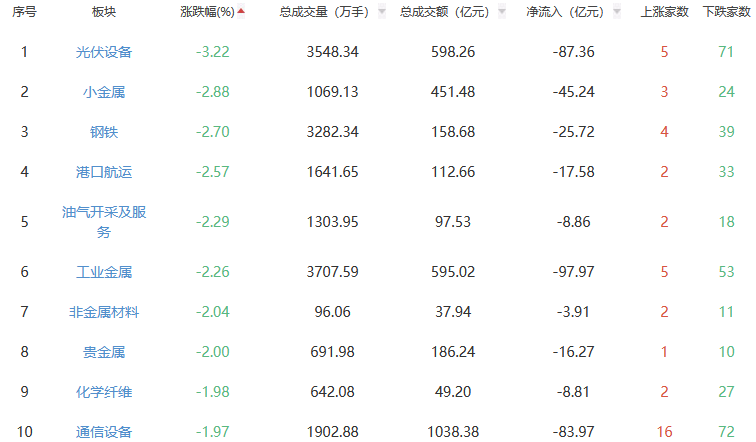Image resolution: width=756 pixels, height=442 pixels.
Task: Sort by 涨跌幅(%) column header
Action: click(x=207, y=12)
